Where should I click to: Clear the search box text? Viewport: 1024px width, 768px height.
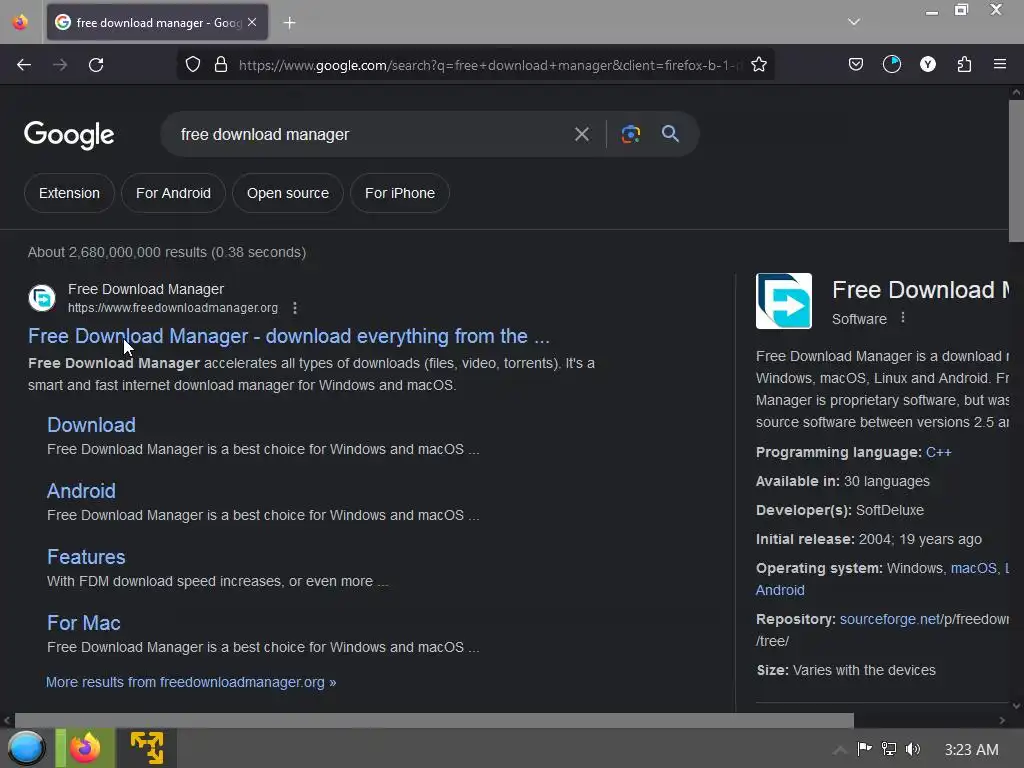[x=581, y=135]
